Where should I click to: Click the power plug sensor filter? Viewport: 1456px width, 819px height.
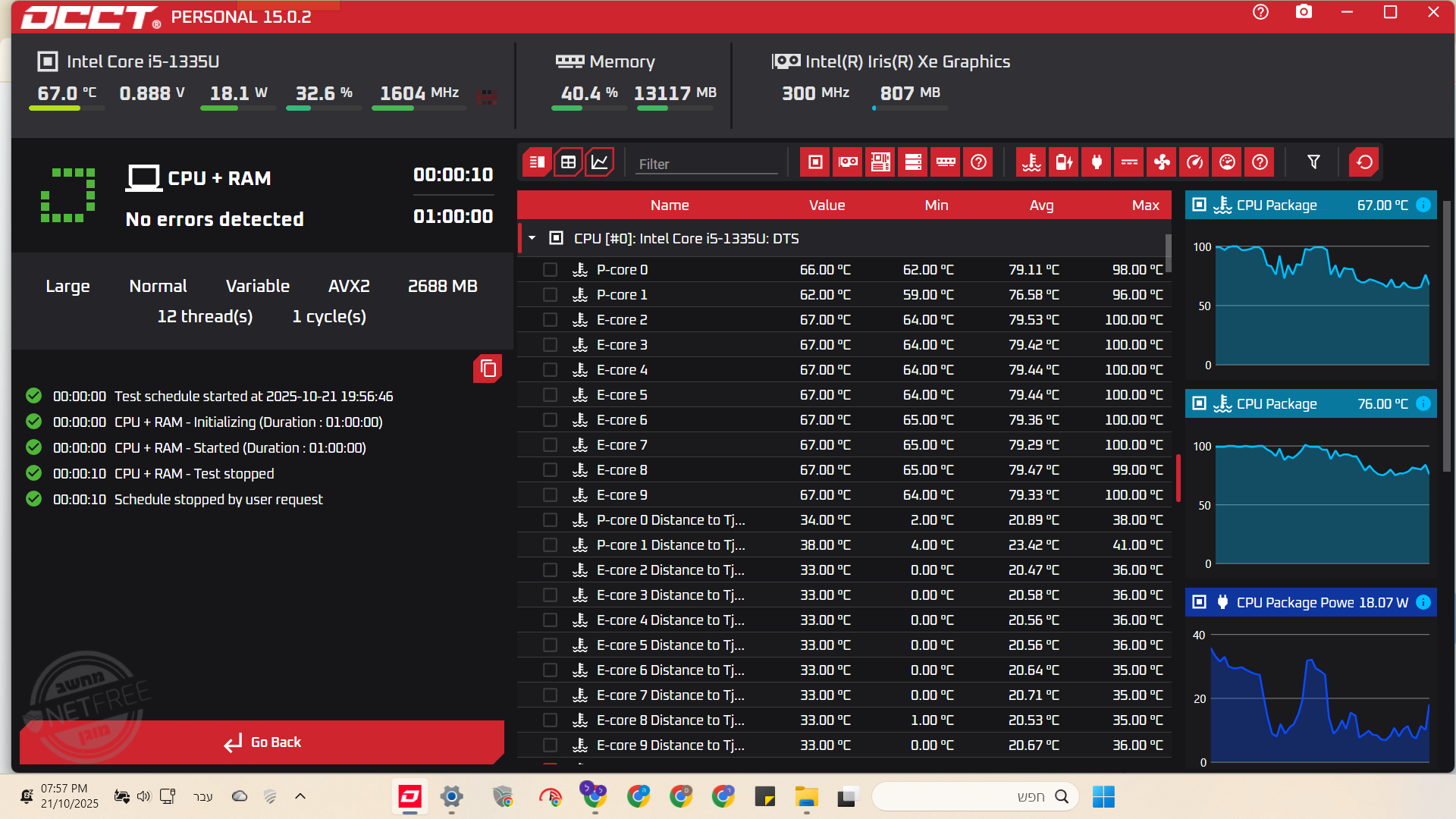(x=1097, y=162)
